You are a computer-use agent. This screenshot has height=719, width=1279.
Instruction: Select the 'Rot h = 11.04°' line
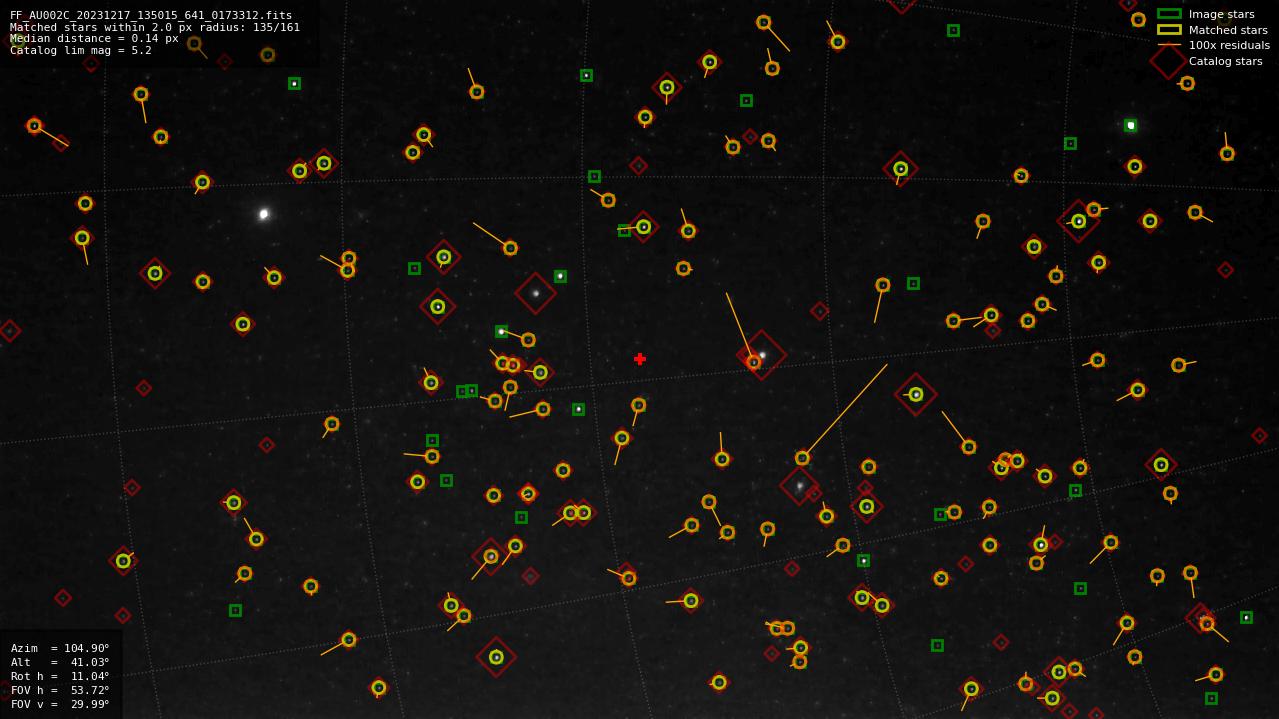point(60,676)
